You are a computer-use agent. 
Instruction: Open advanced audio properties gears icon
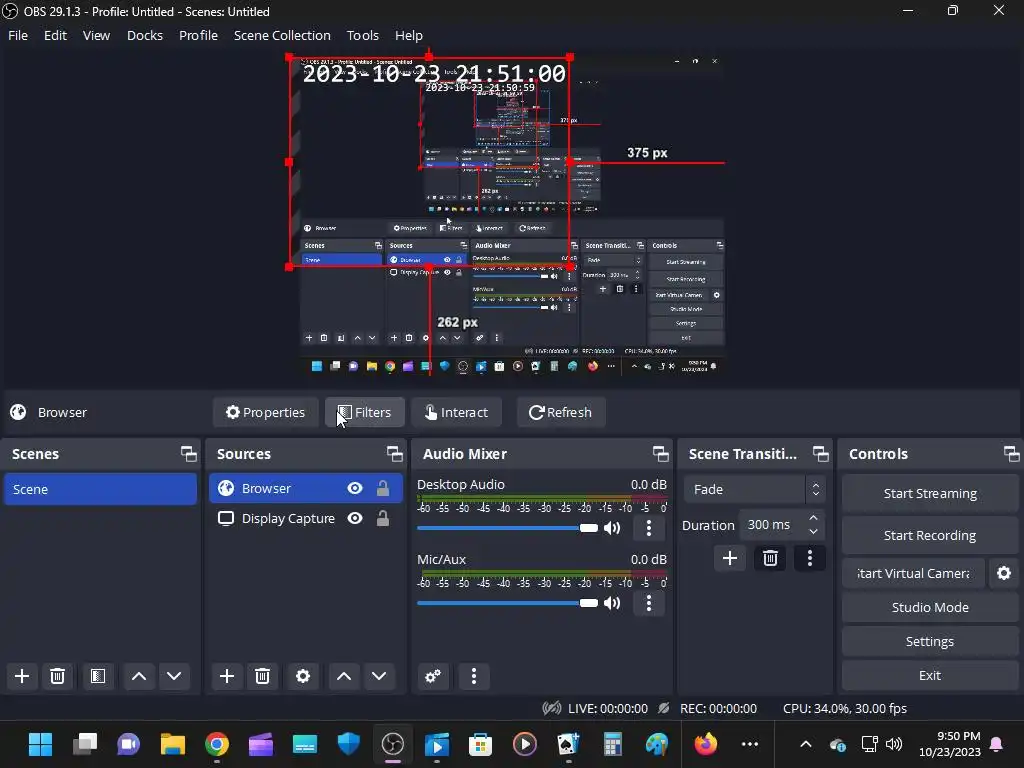pyautogui.click(x=433, y=676)
